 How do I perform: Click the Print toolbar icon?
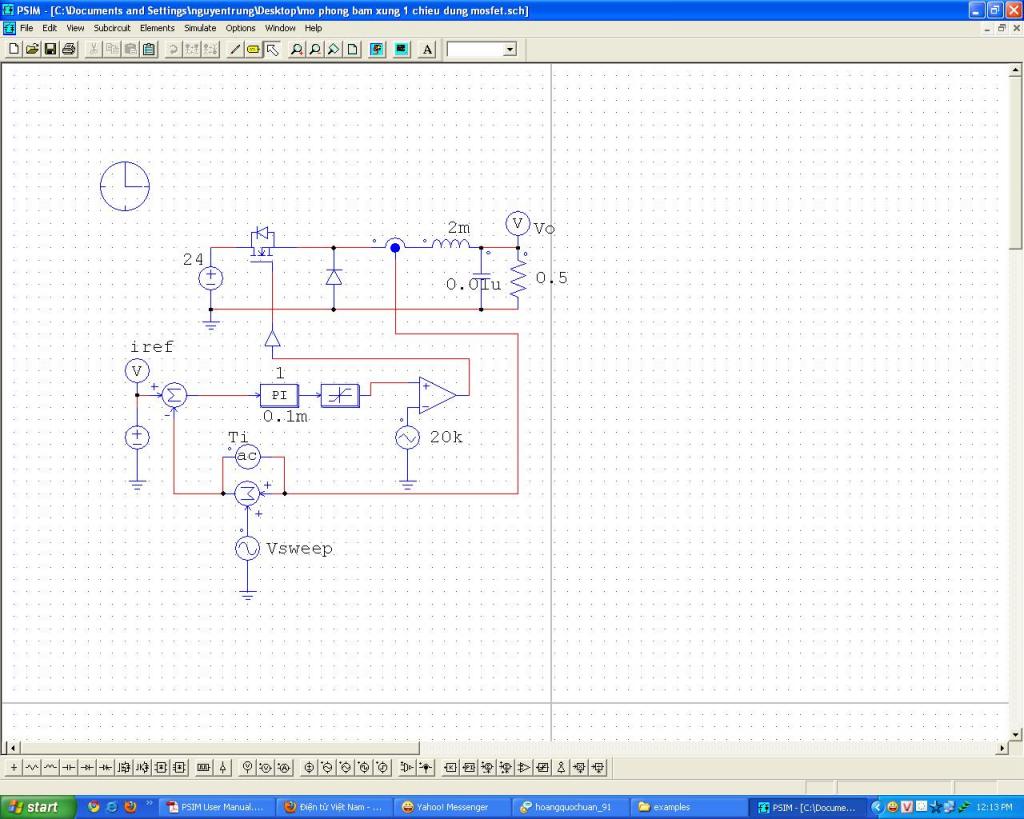(x=68, y=49)
